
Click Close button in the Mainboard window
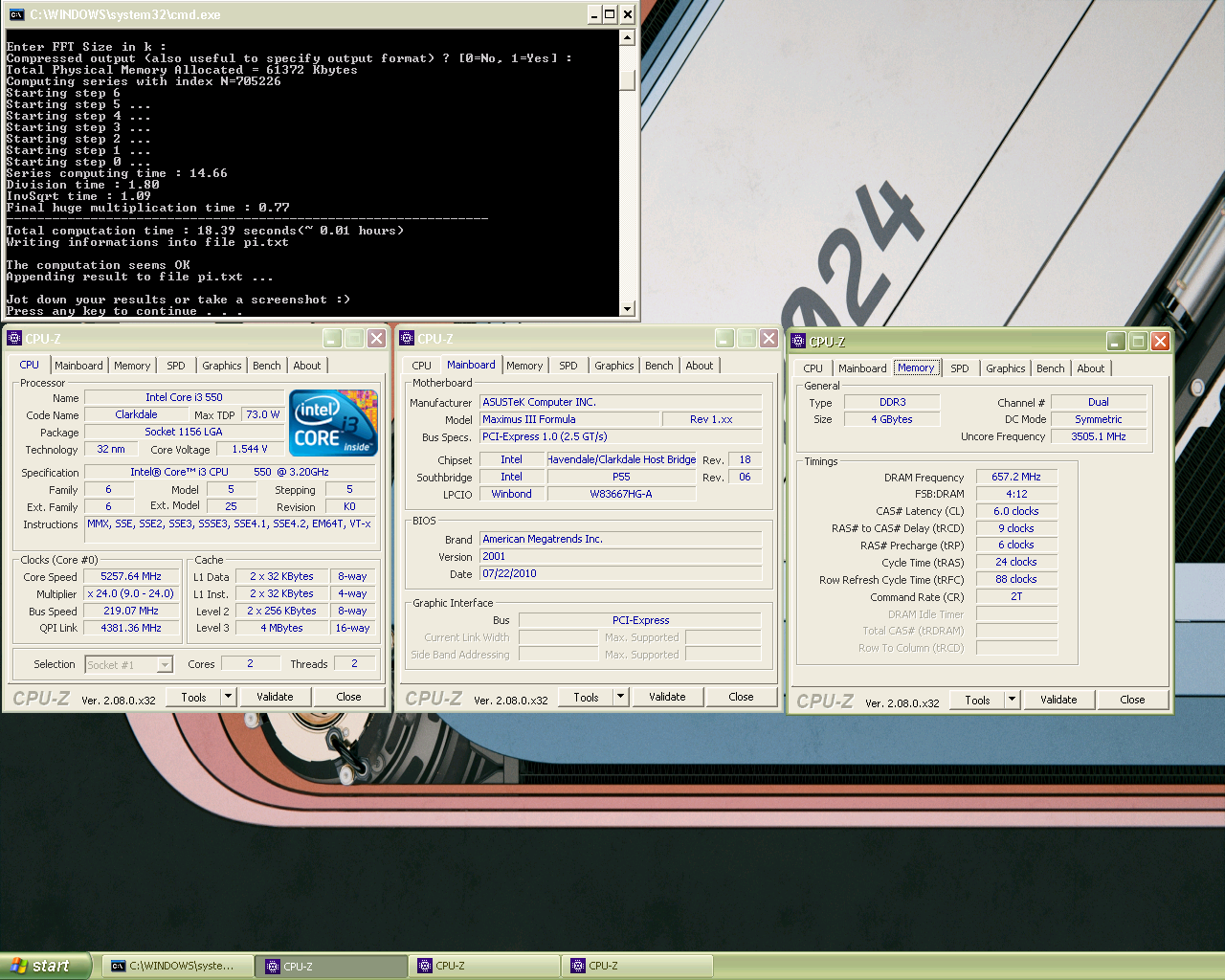741,697
